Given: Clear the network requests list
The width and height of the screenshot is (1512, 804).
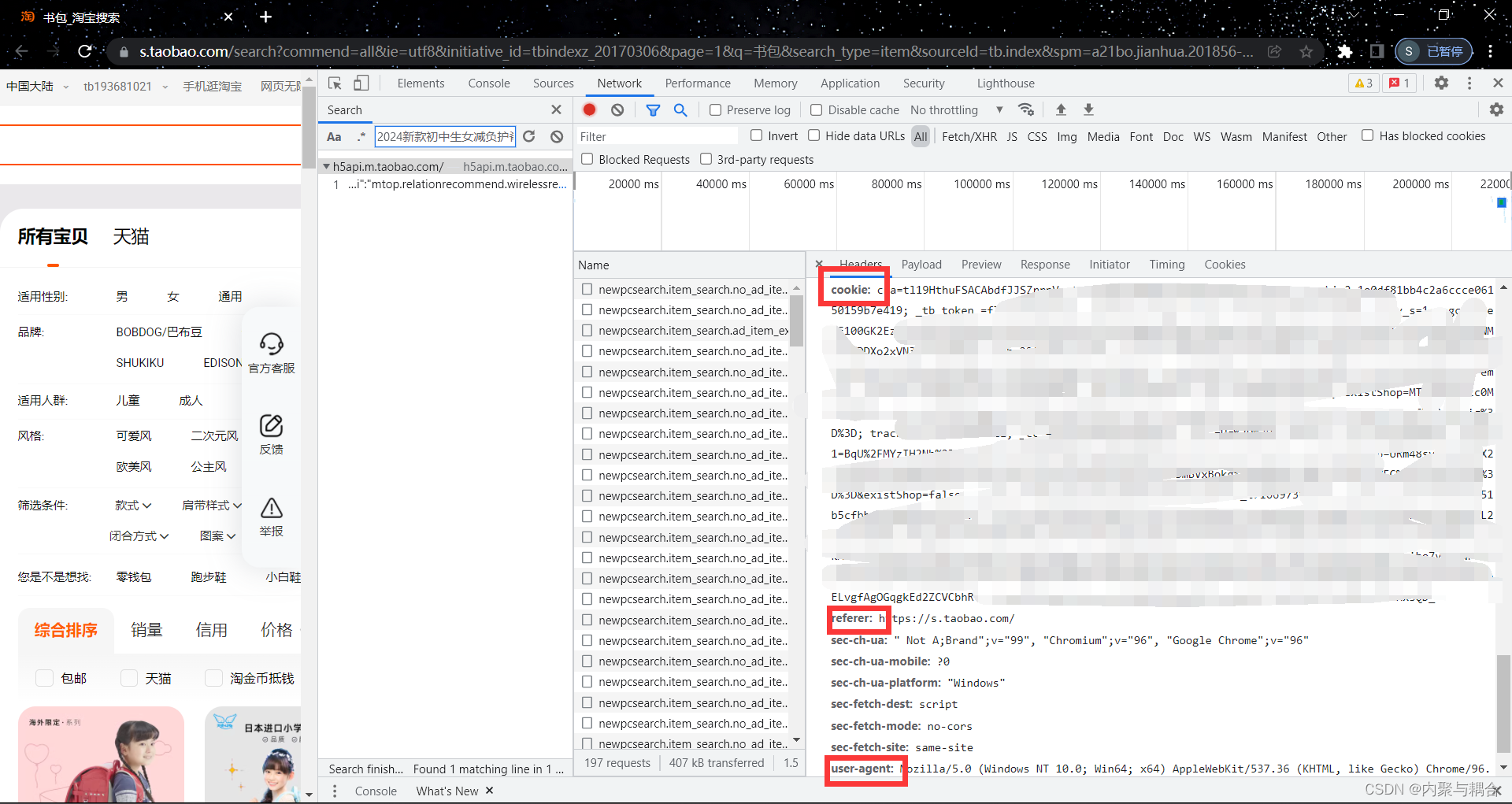Looking at the screenshot, I should click(617, 109).
